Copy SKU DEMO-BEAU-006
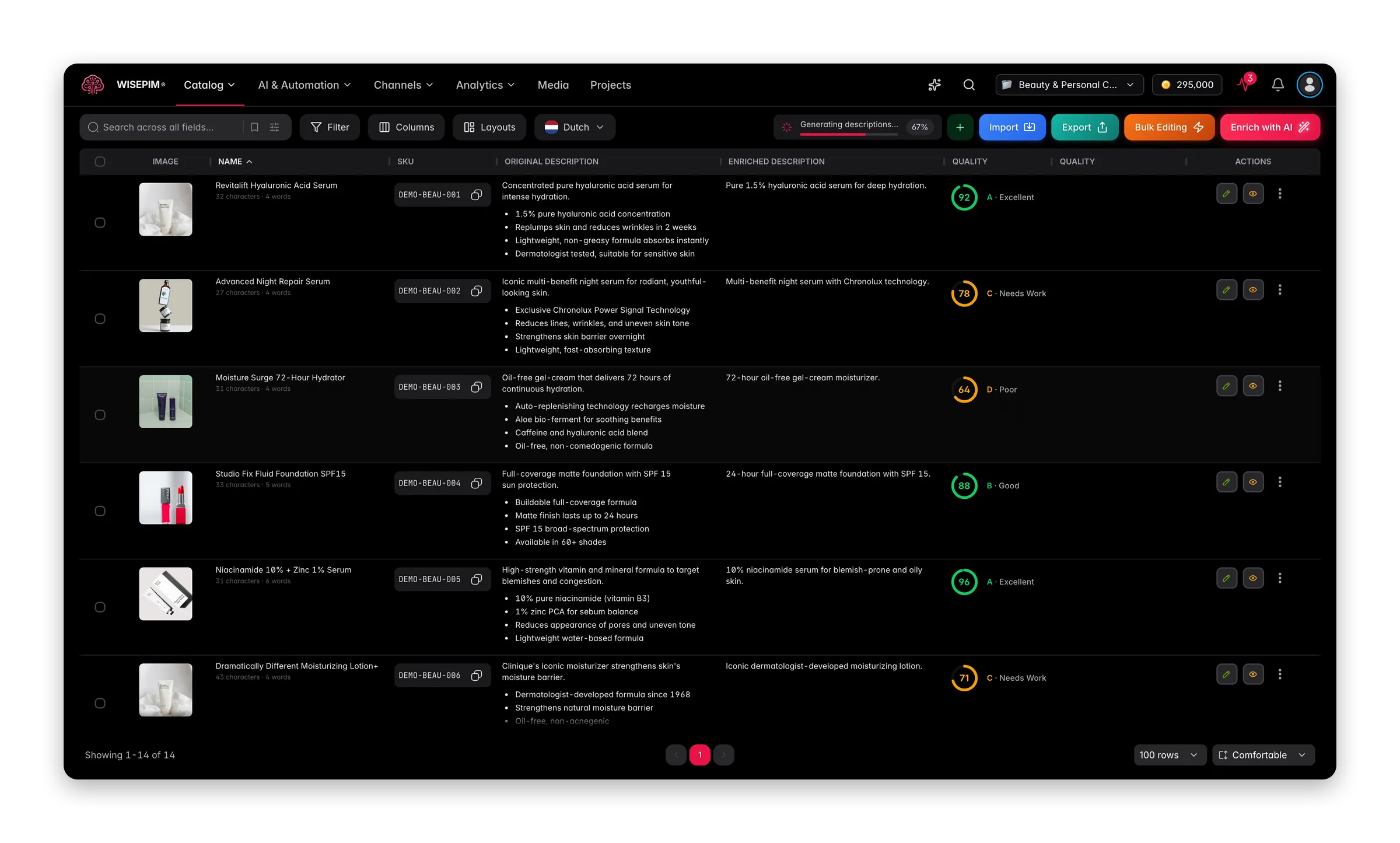Image resolution: width=1400 pixels, height=843 pixels. 477,676
